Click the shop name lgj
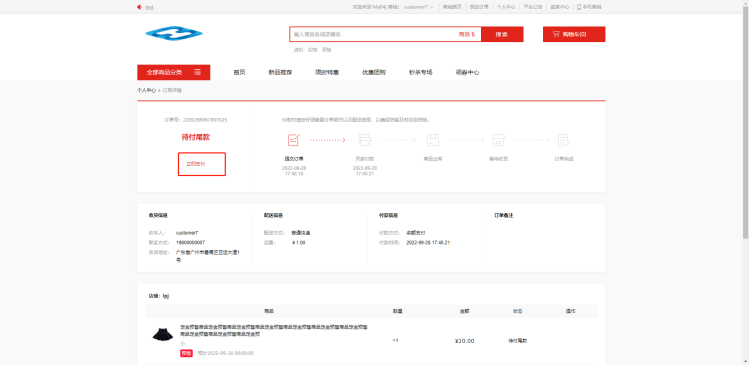The width and height of the screenshot is (749, 365). [166, 296]
